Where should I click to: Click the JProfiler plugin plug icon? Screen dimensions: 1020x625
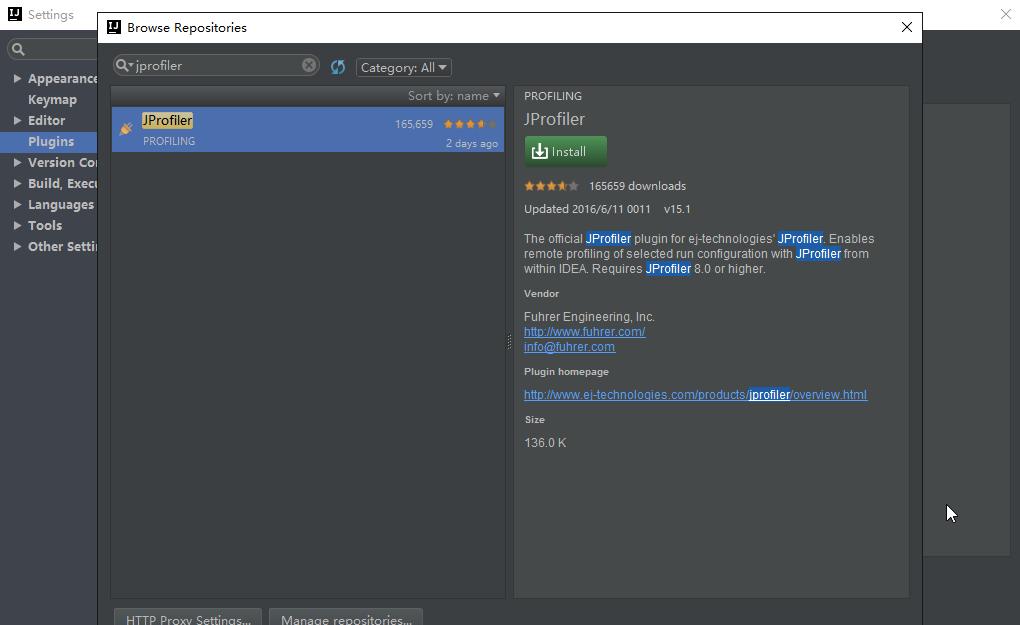coord(126,129)
